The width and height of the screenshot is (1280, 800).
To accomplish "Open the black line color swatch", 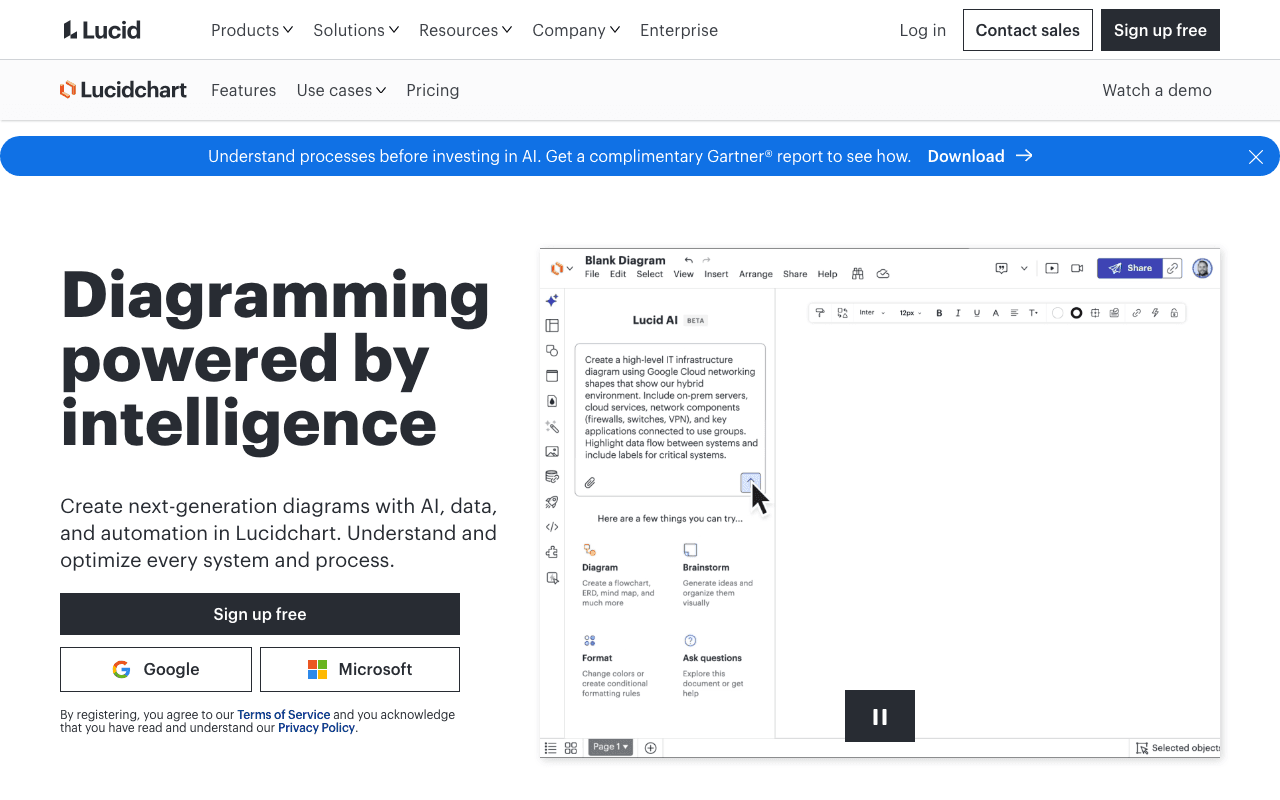I will [x=1076, y=313].
